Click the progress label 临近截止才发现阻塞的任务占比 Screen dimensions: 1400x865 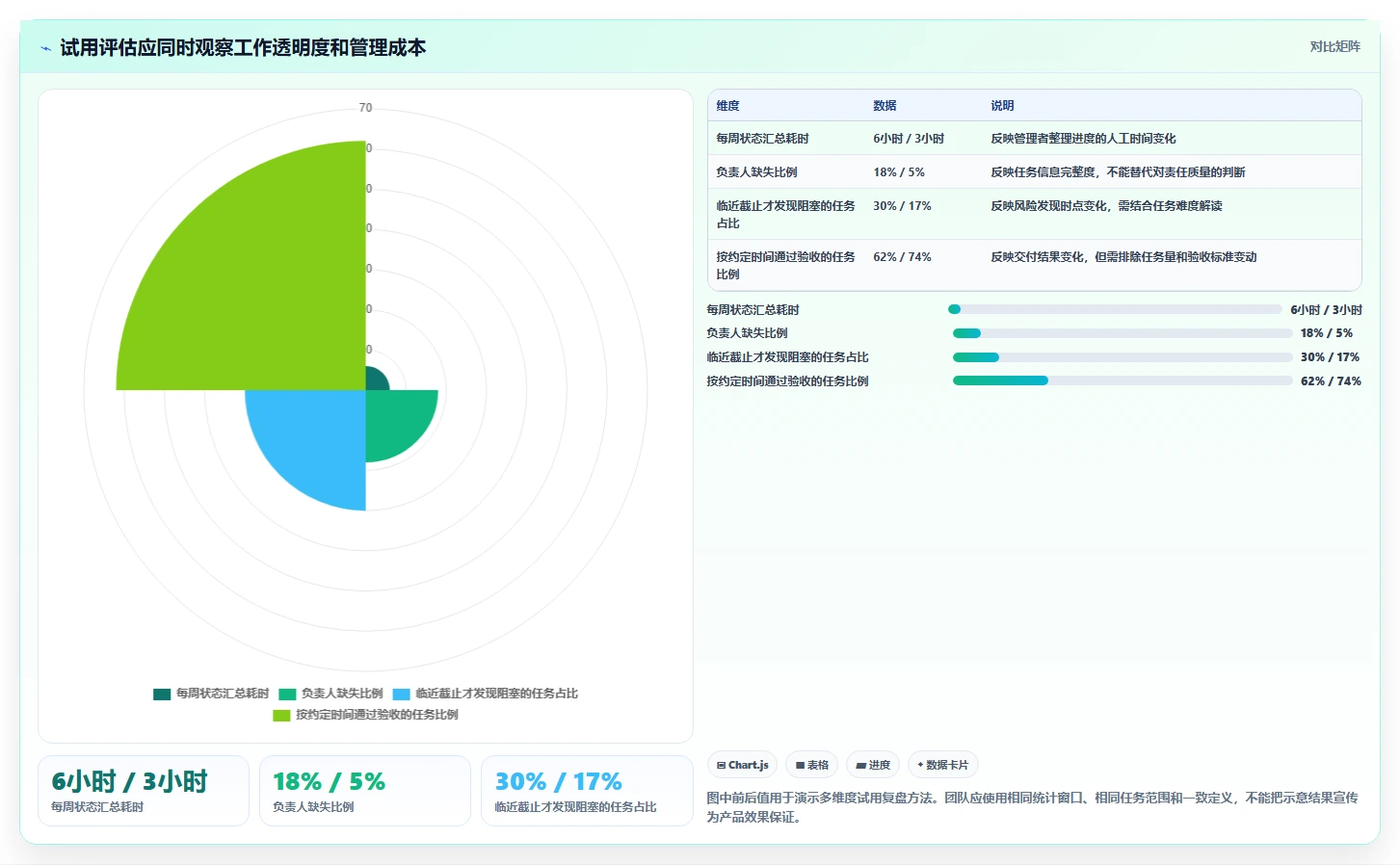787,357
